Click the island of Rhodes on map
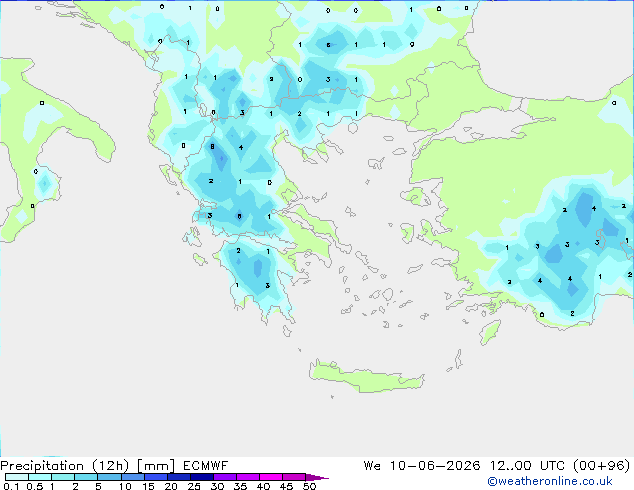Viewport: 634px width, 490px height. [x=490, y=332]
